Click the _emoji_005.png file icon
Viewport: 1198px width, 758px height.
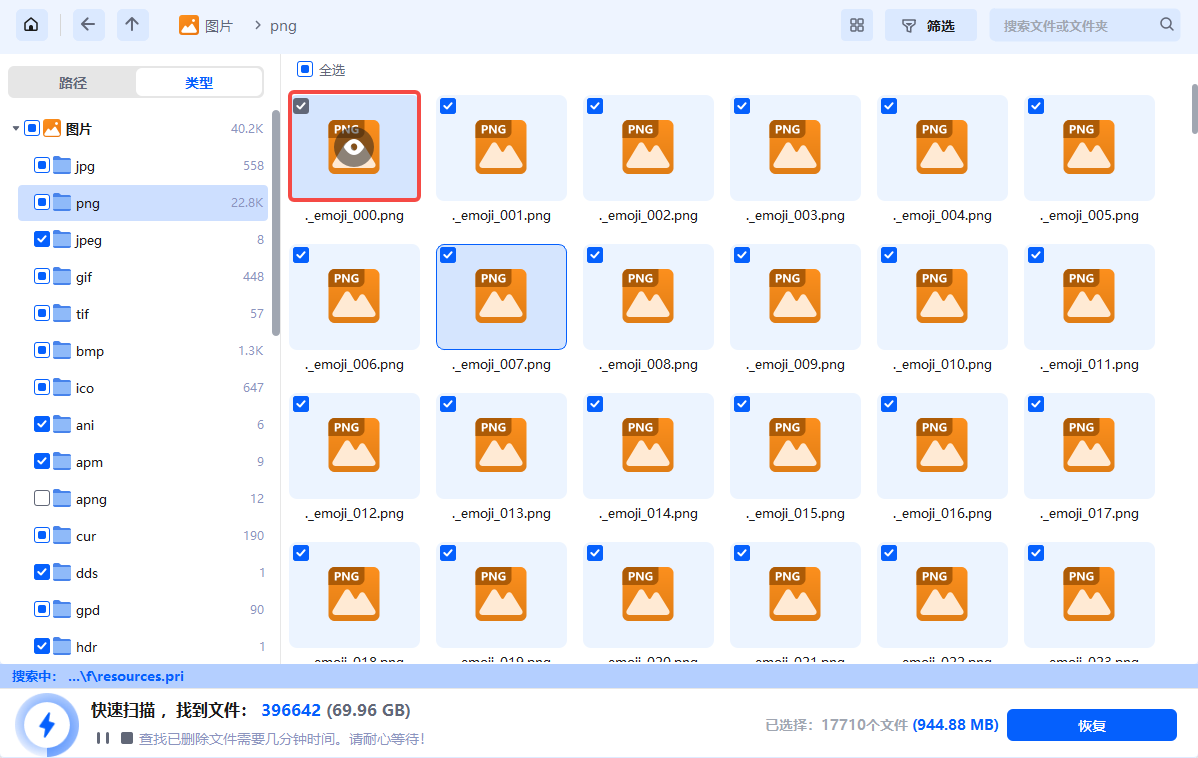pyautogui.click(x=1089, y=147)
